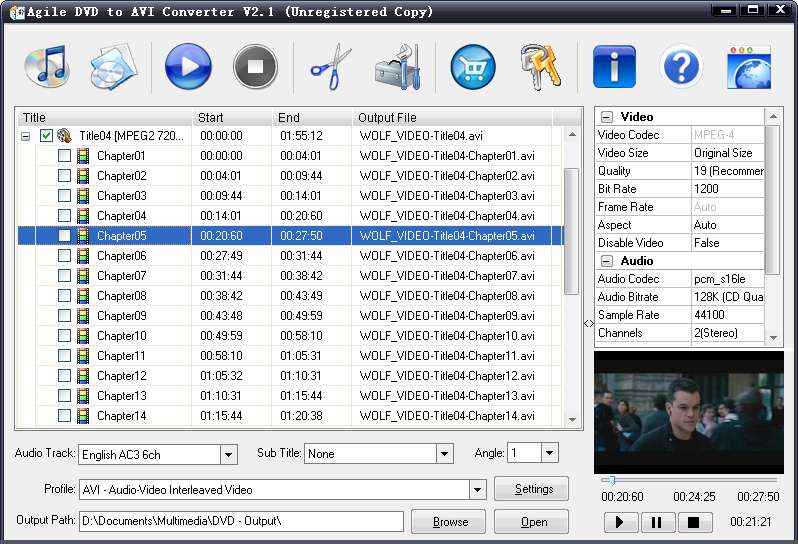Click the Chapter03 film strip icon
The height and width of the screenshot is (544, 798).
pyautogui.click(x=83, y=196)
